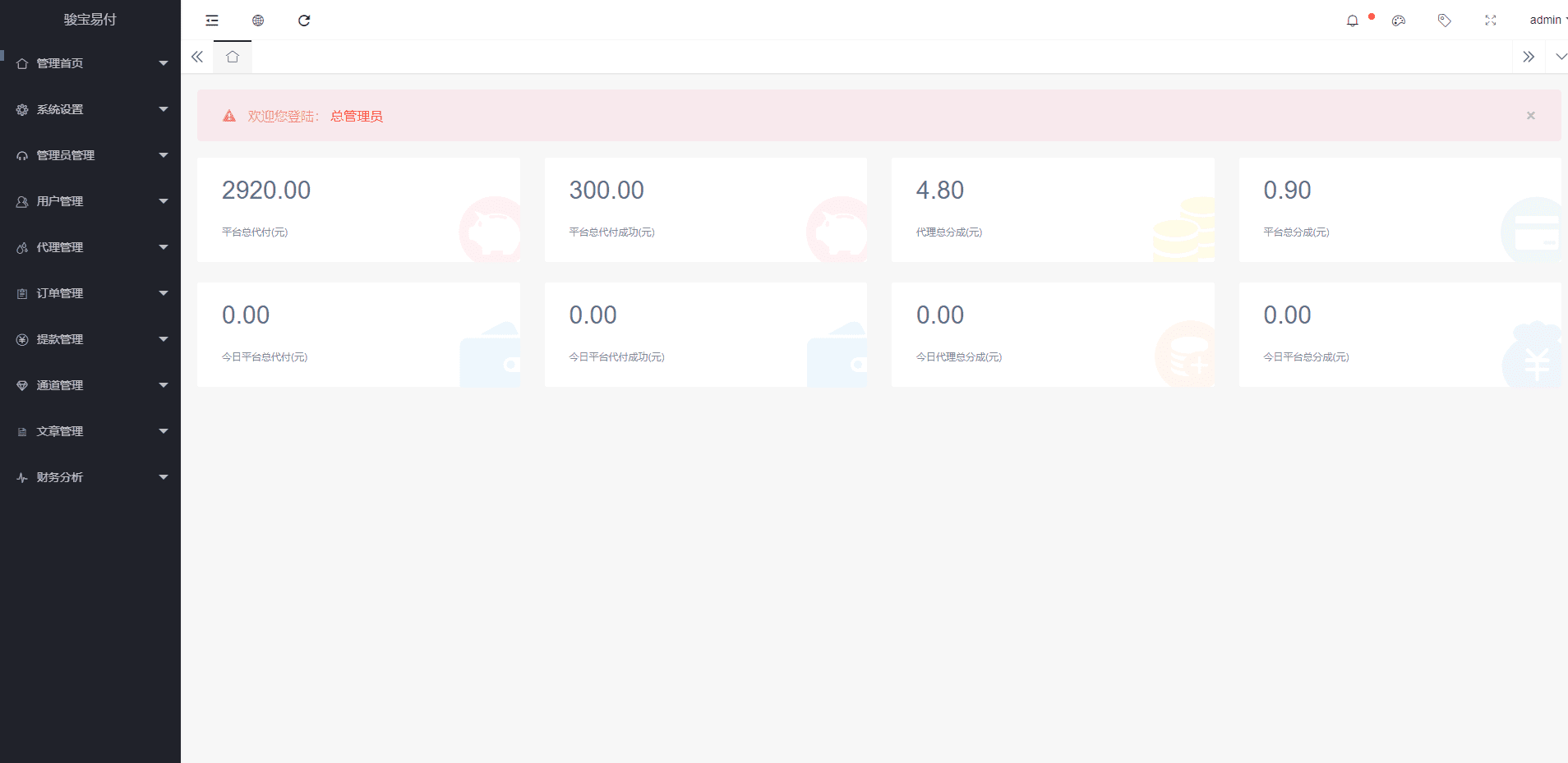
Task: Open the tab actions dropdown chevron
Action: click(1561, 57)
